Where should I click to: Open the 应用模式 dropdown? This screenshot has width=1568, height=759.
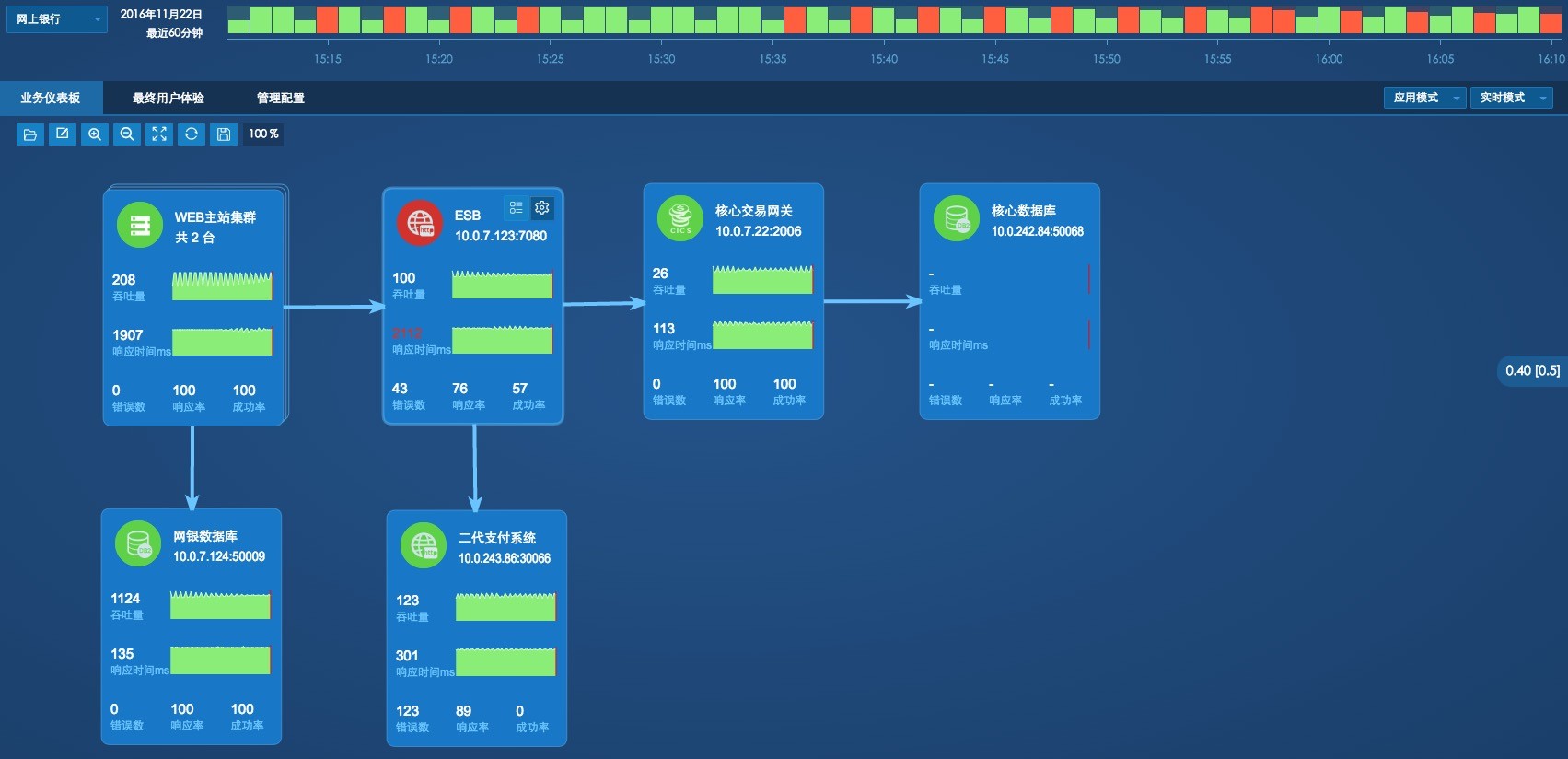pyautogui.click(x=1424, y=98)
